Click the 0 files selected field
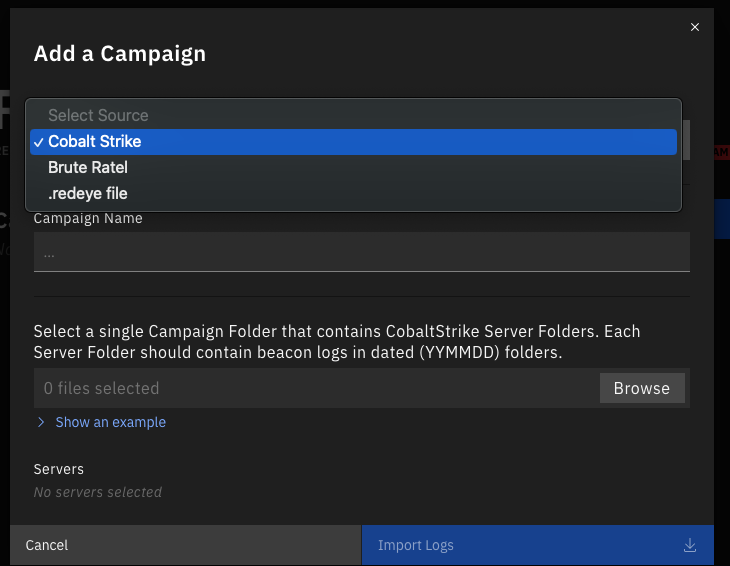 (317, 388)
